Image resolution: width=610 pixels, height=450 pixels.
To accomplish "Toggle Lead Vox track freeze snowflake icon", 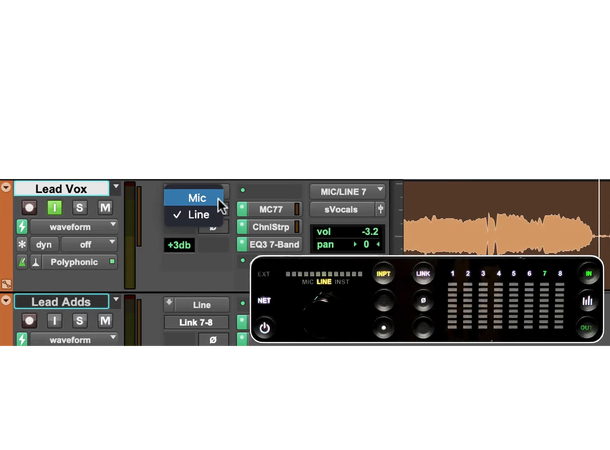I will point(22,244).
